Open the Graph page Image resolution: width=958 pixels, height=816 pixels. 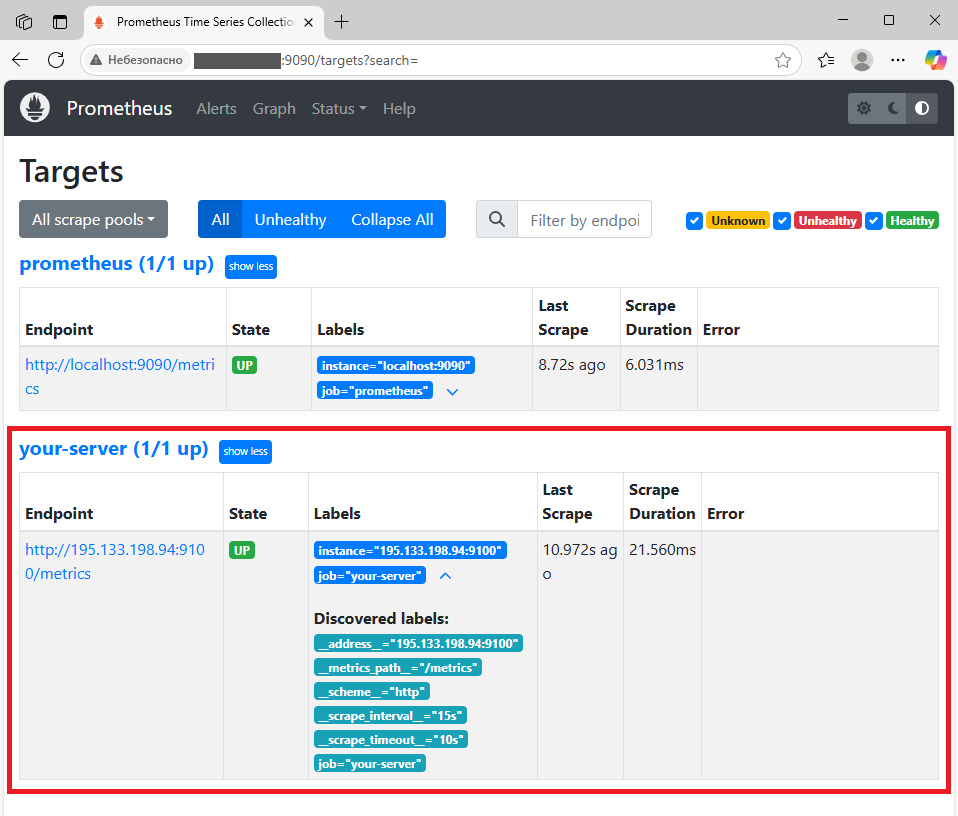(x=274, y=109)
